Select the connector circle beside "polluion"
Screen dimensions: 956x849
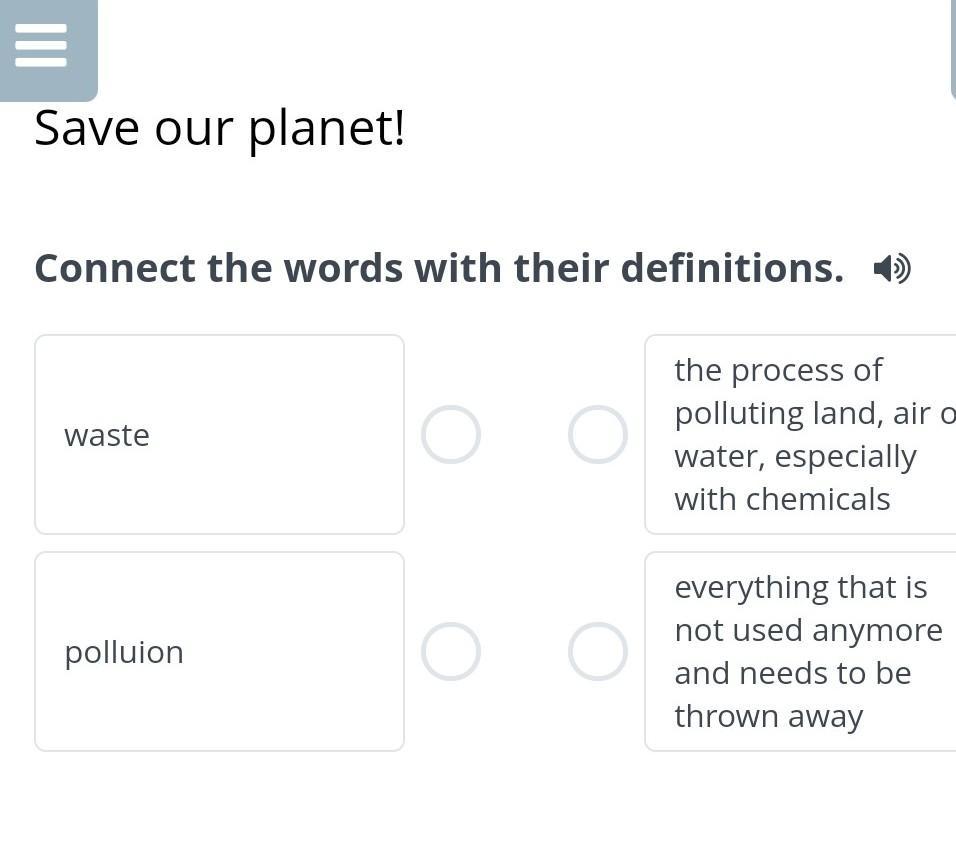pos(450,652)
